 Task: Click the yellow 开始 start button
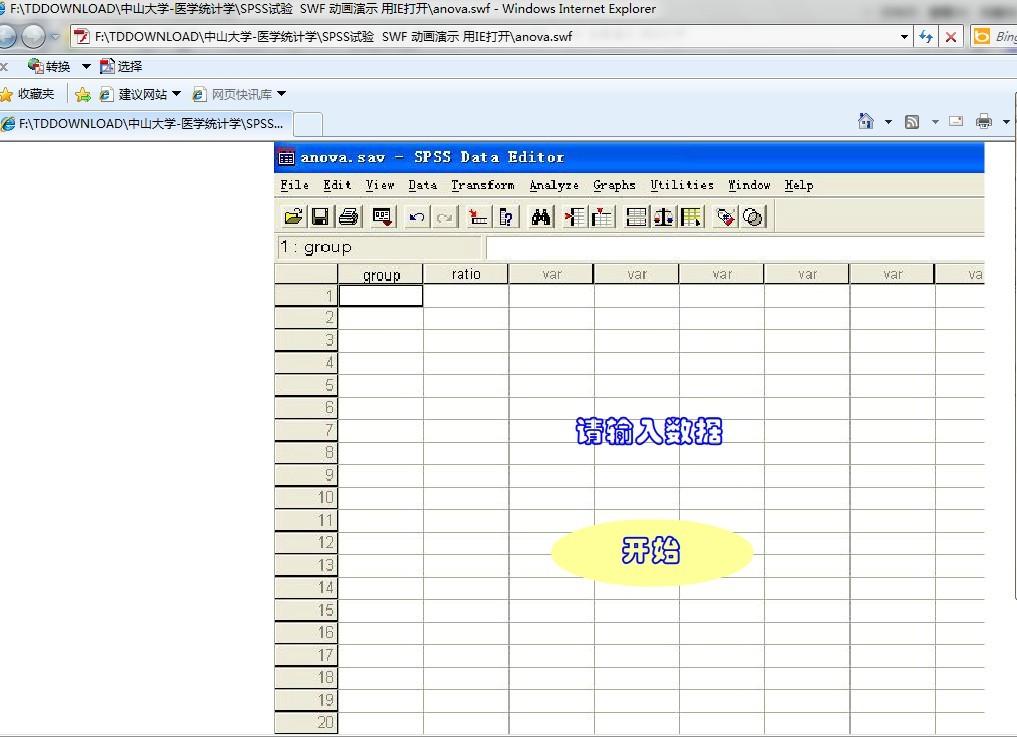(x=652, y=552)
